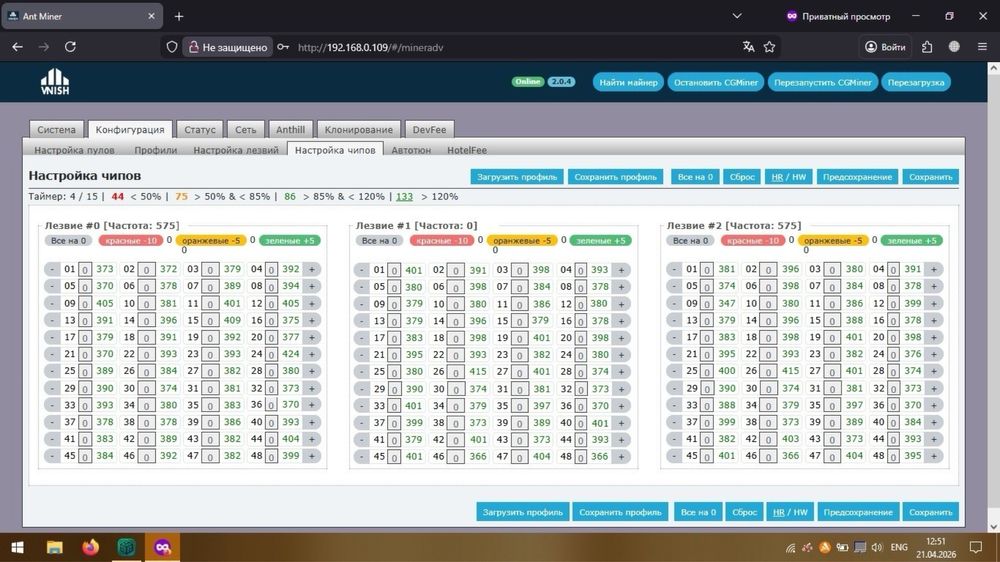This screenshot has width=1000, height=562.
Task: Decrease row 01 with minus on Лезвие #0
Action: click(52, 269)
